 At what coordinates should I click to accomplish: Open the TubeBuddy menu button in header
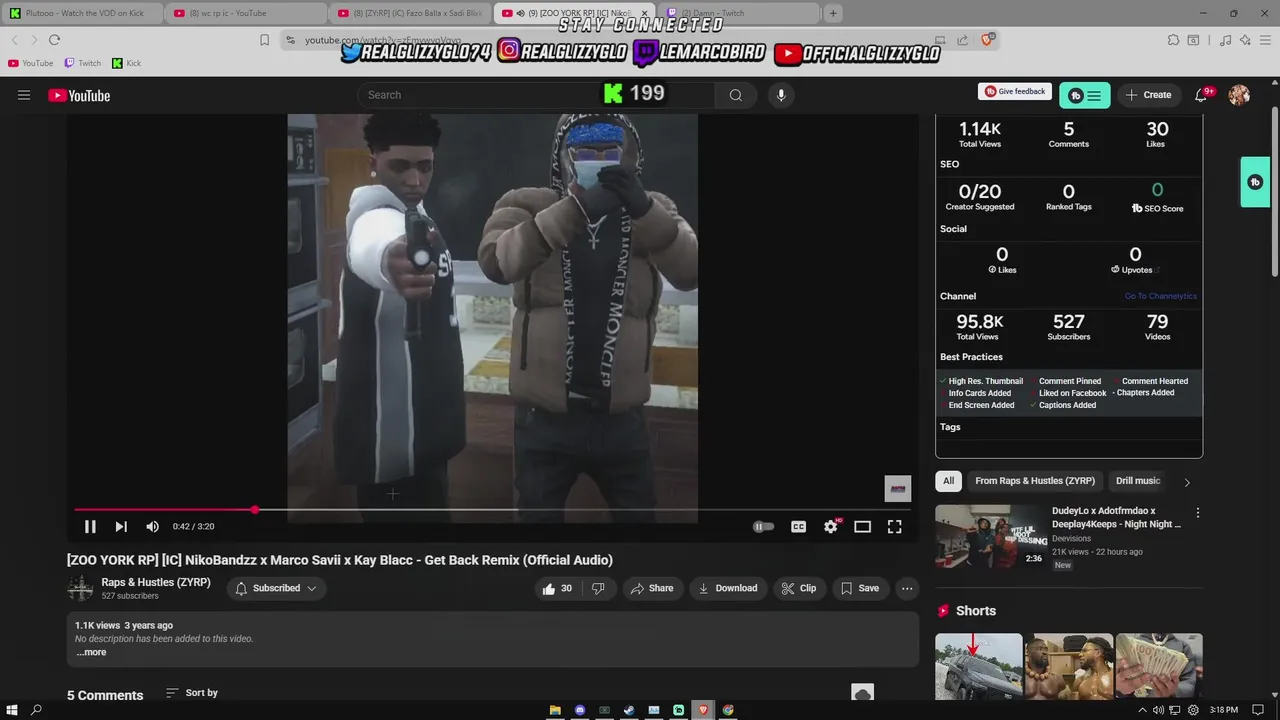1085,95
